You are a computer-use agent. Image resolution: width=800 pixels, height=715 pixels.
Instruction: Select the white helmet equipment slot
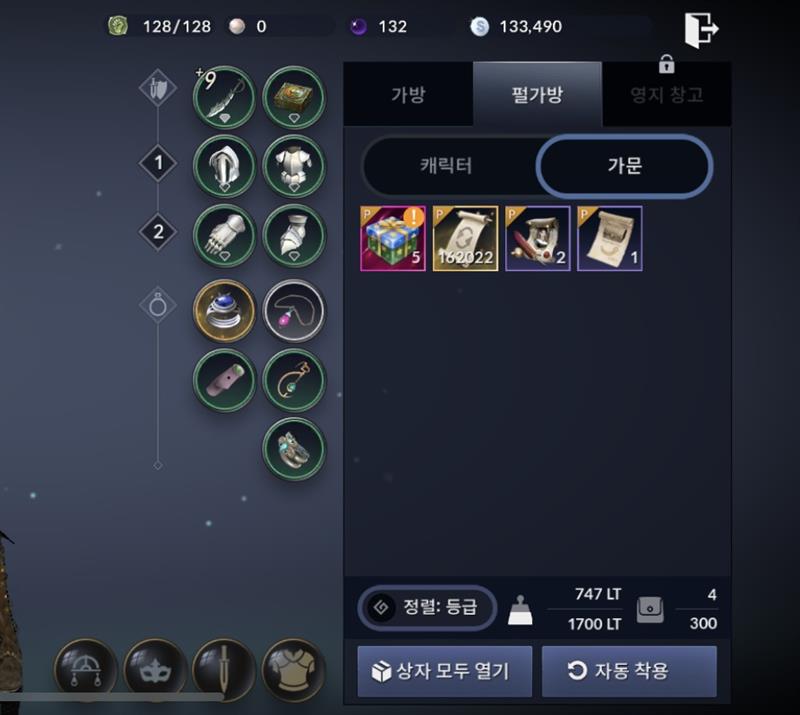pos(224,166)
